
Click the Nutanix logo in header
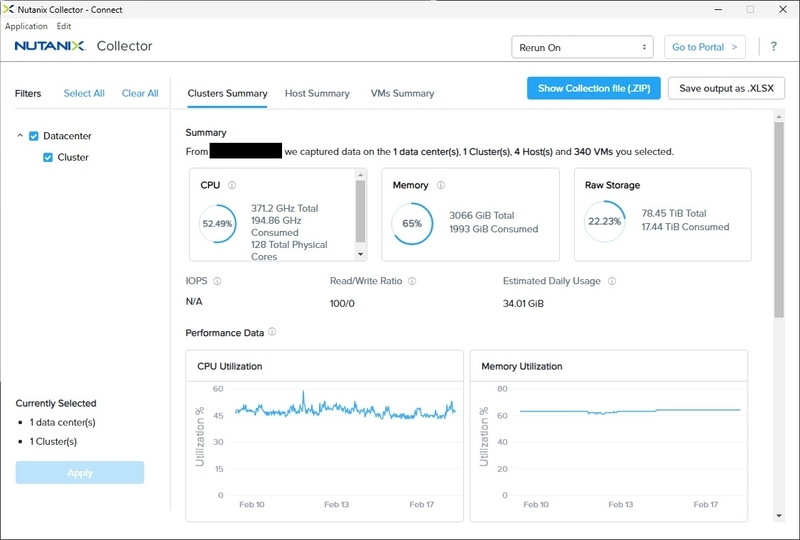click(x=50, y=46)
